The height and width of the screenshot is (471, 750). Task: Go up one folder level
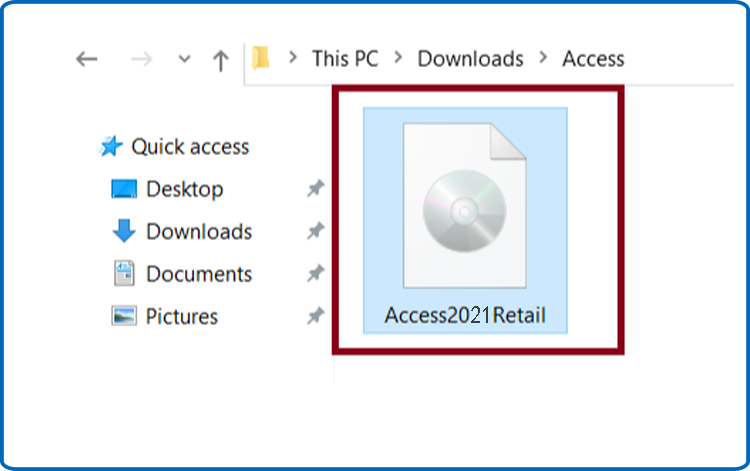(x=221, y=60)
